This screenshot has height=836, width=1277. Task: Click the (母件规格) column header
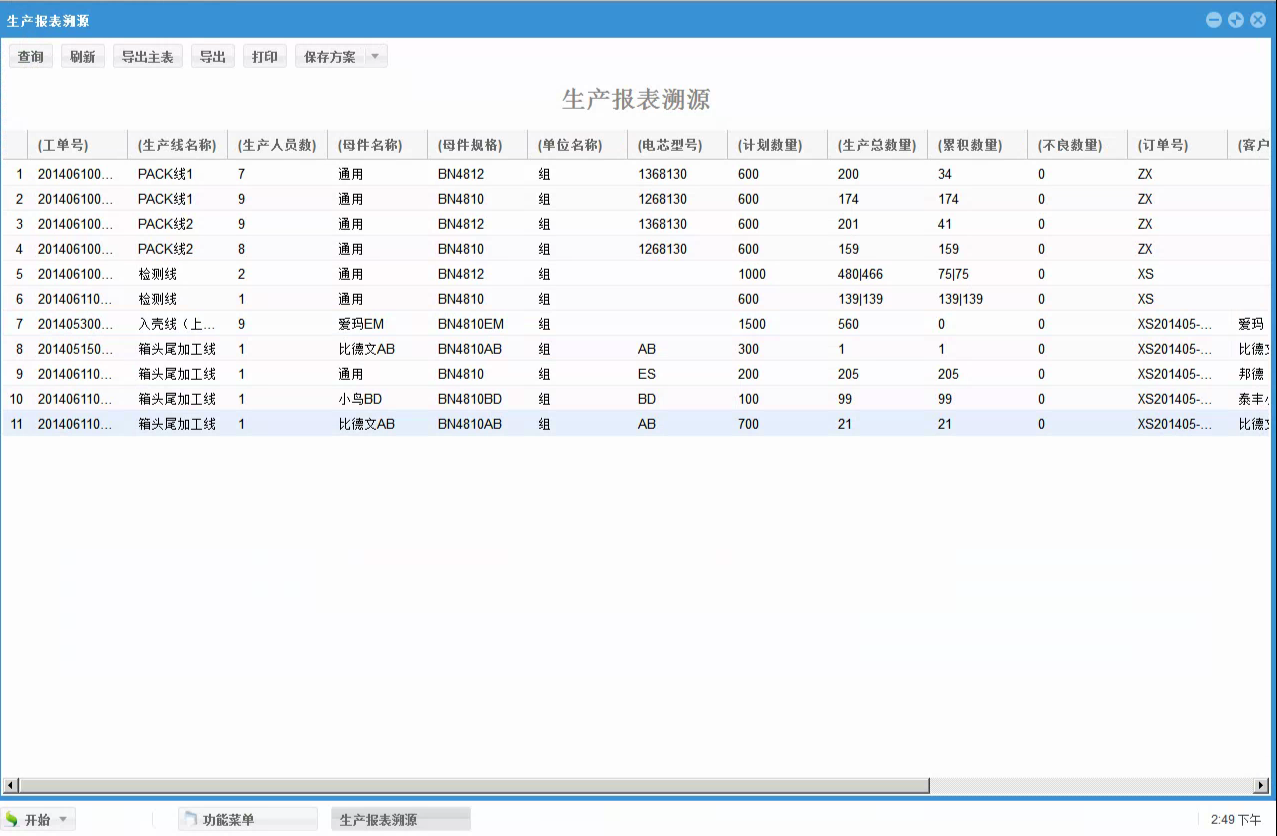pos(478,145)
